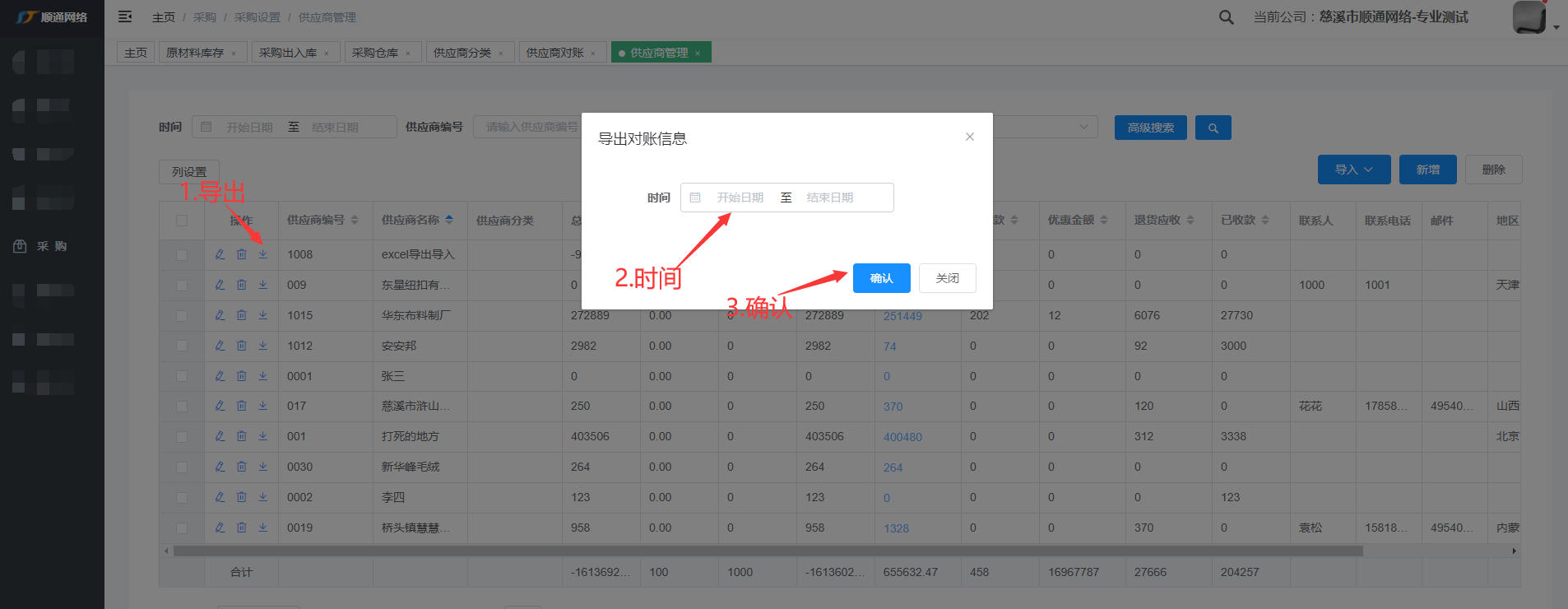
Task: Click the blue search icon button
Action: tap(1213, 128)
